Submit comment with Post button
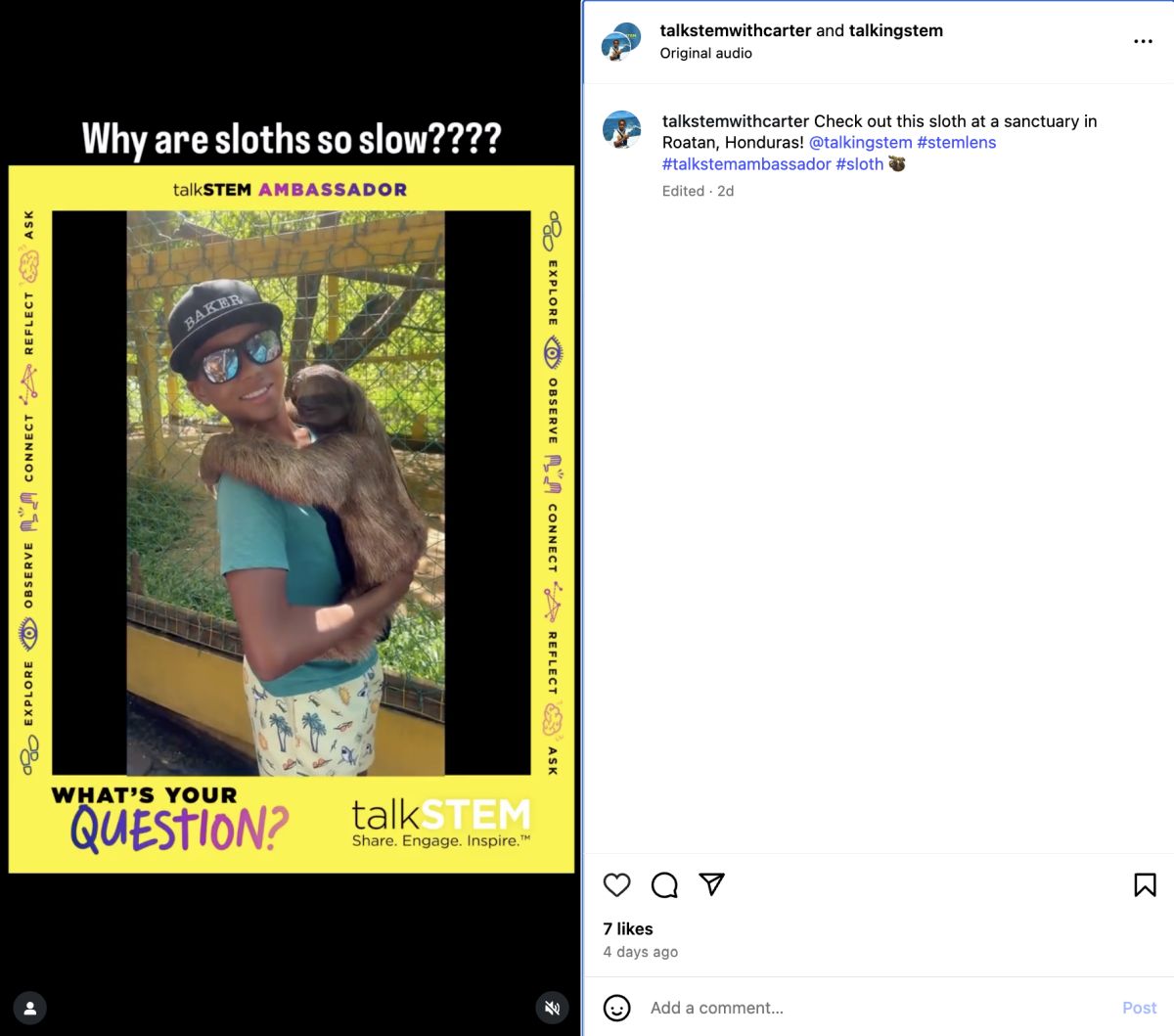Screen dimensions: 1174x1036 1139,1008
